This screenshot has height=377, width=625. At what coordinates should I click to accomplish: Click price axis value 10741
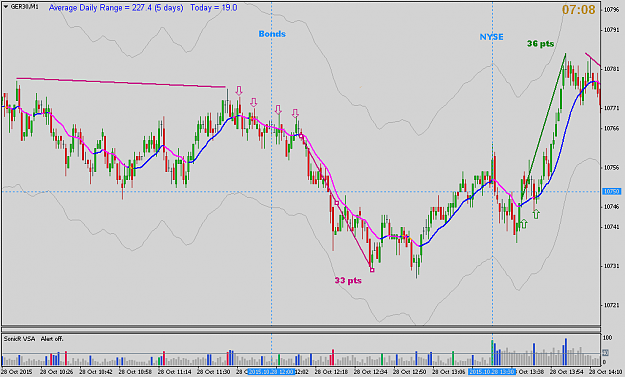[x=611, y=226]
